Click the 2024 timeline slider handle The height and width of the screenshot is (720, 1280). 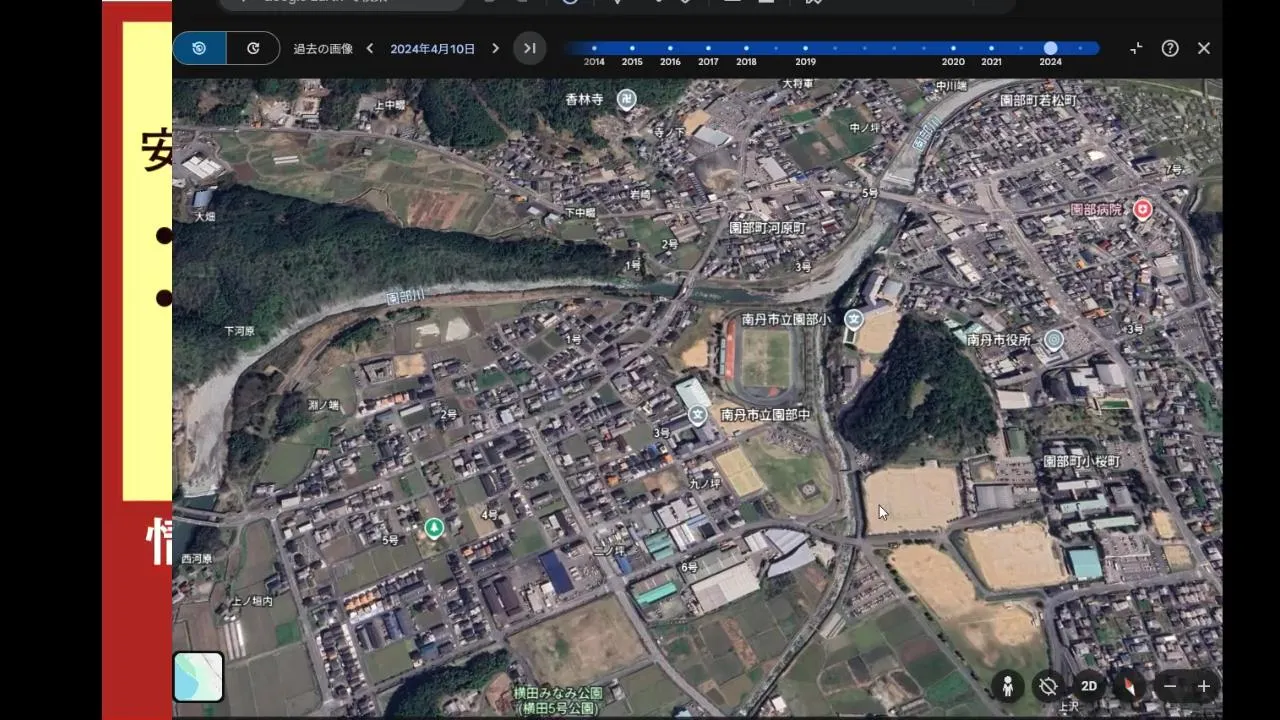pyautogui.click(x=1050, y=48)
